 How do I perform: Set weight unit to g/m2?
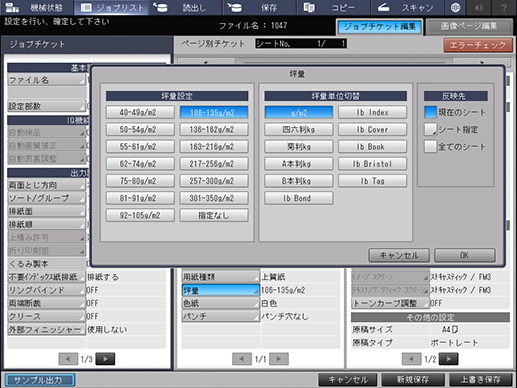click(299, 112)
